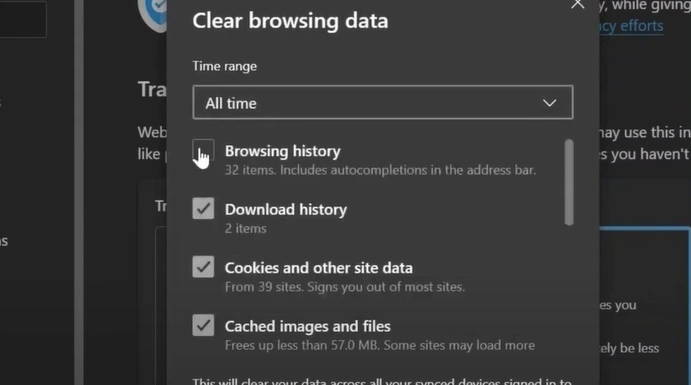Click the dialog's vertical scrollbar thumb
The height and width of the screenshot is (385, 691).
point(569,182)
